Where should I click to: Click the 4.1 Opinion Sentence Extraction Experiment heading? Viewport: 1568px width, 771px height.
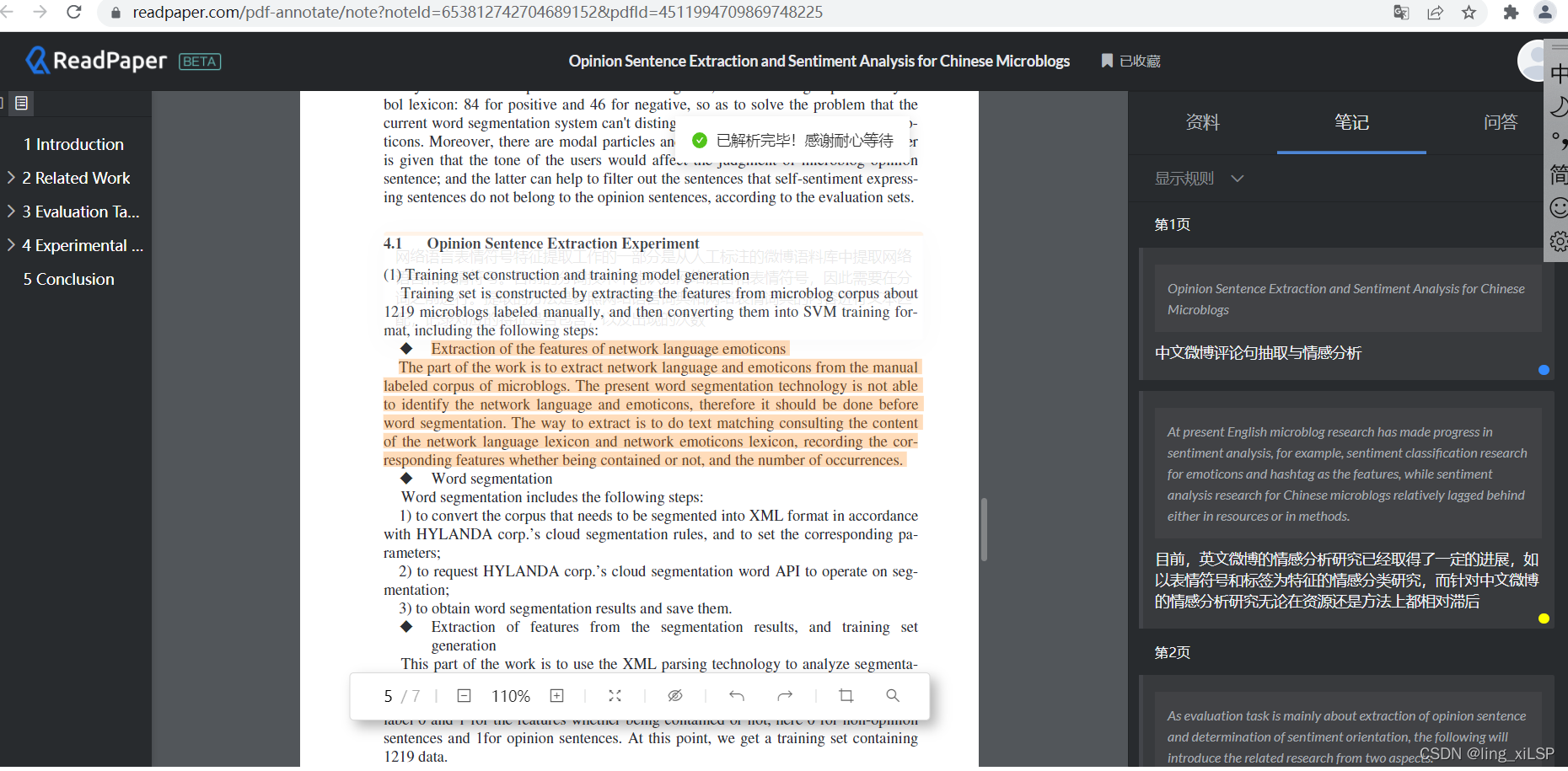[541, 244]
